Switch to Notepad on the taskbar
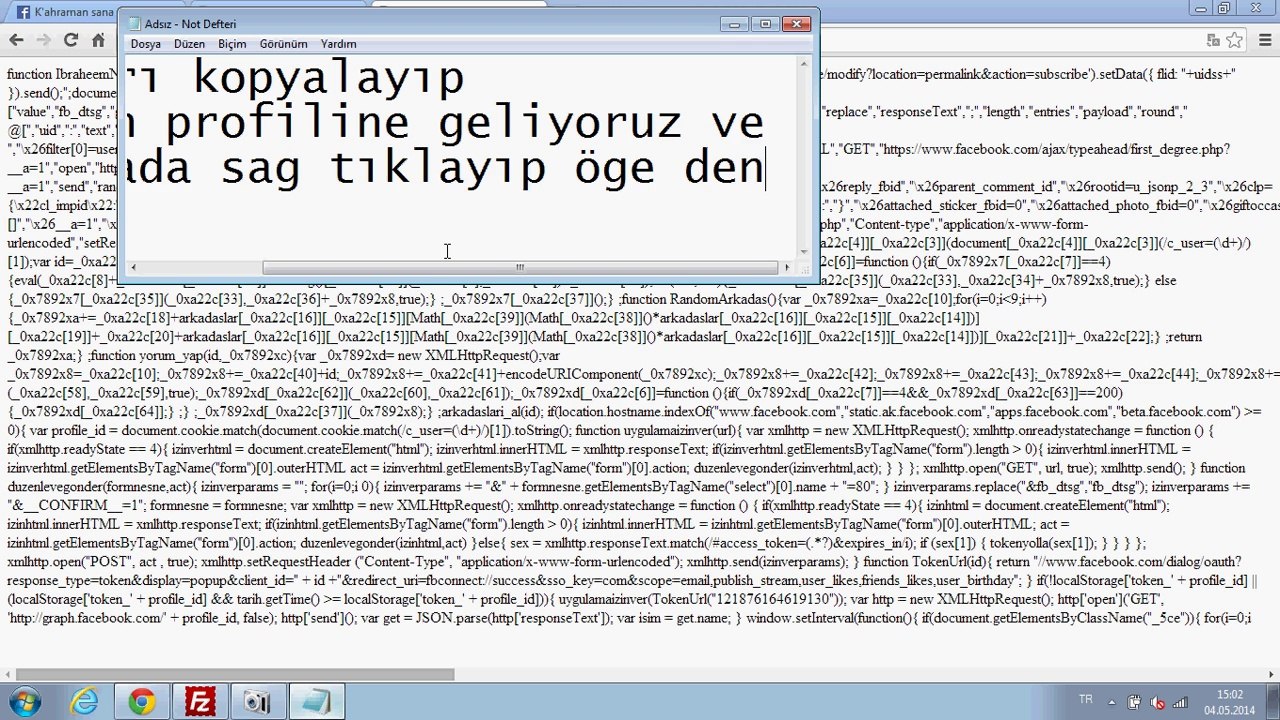Screen dimensions: 1280x720 pyautogui.click(x=317, y=702)
